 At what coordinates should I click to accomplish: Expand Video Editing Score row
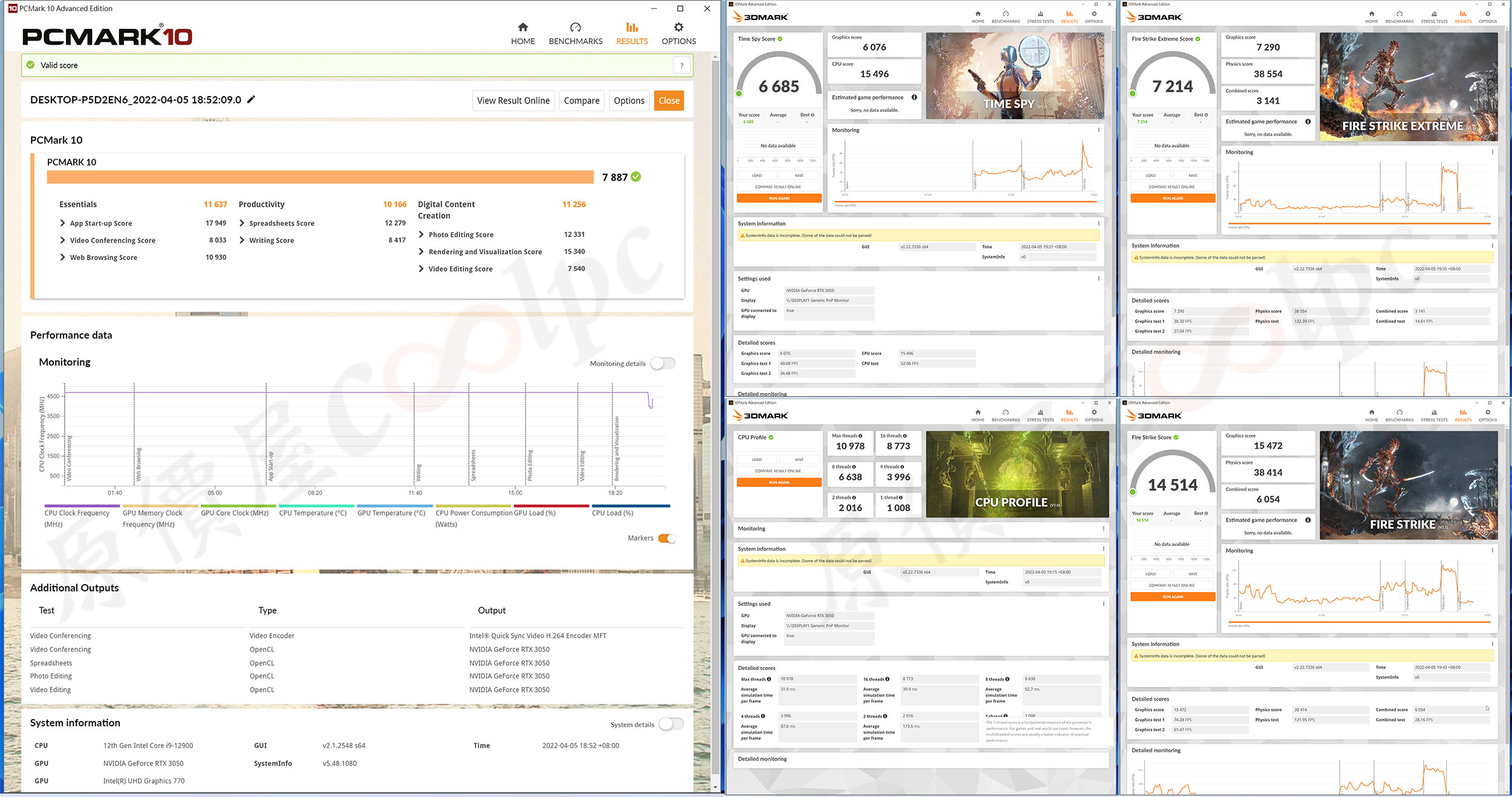tap(421, 268)
